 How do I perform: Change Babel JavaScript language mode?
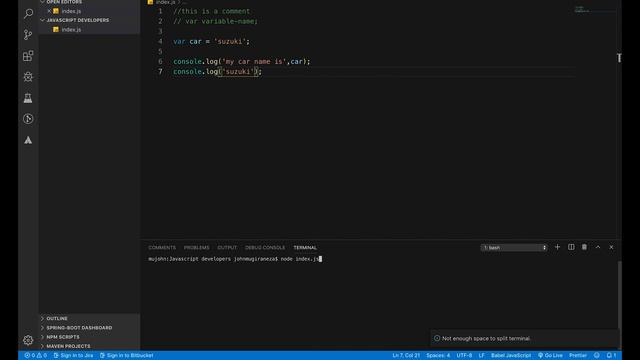511,356
